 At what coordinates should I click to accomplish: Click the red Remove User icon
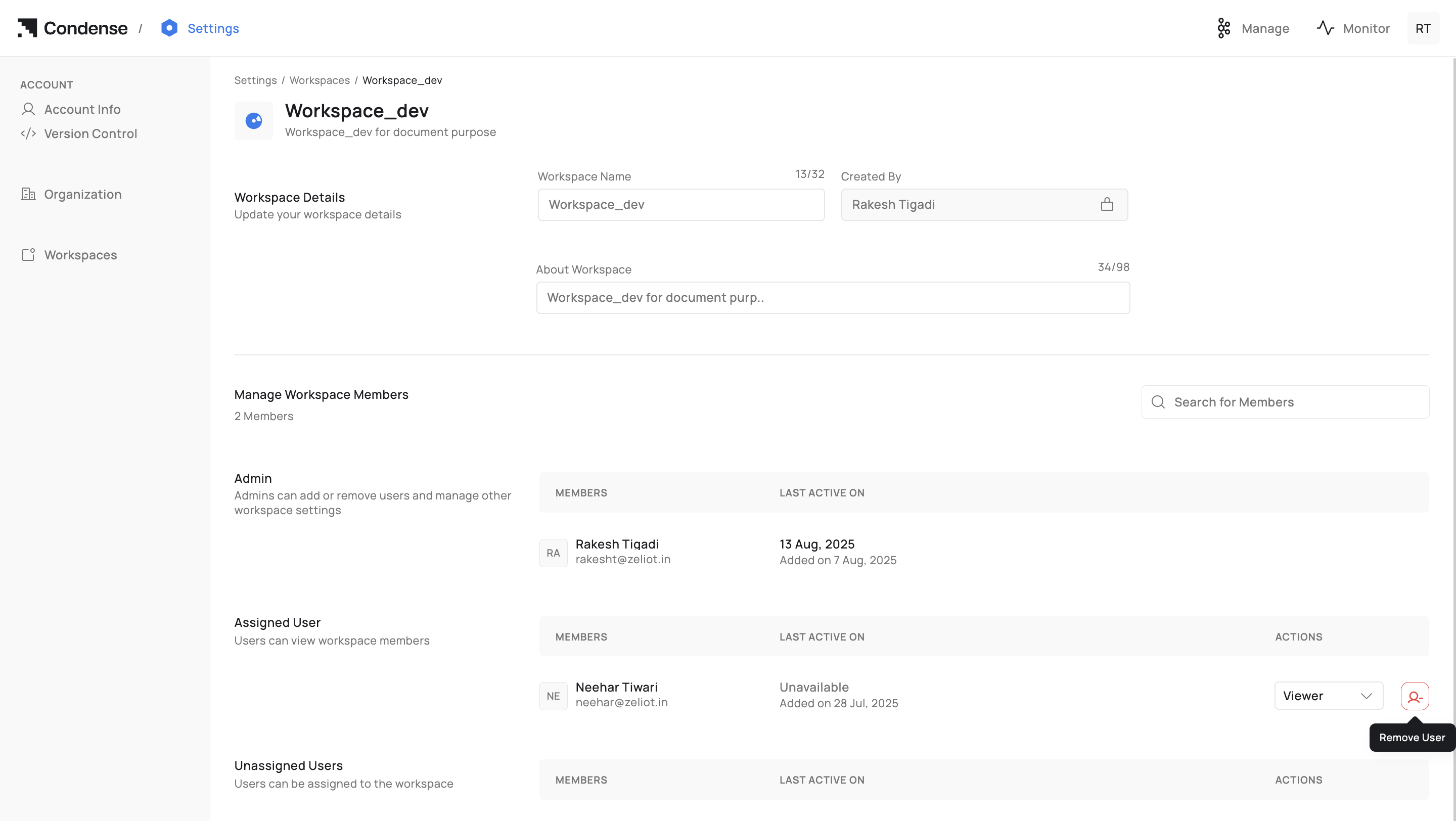click(1414, 696)
